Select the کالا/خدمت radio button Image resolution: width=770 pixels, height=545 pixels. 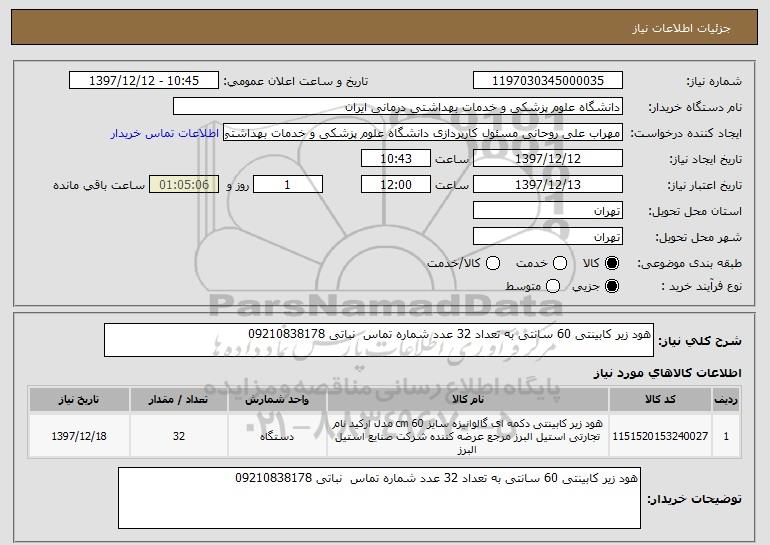[x=493, y=263]
